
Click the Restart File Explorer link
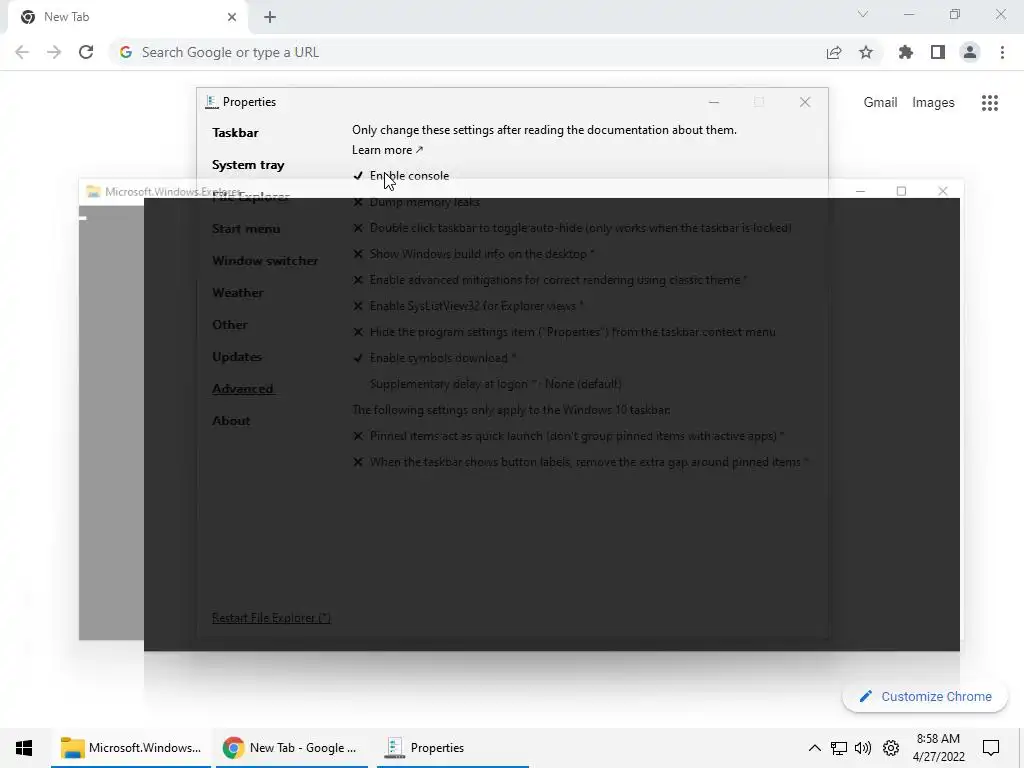(x=271, y=618)
